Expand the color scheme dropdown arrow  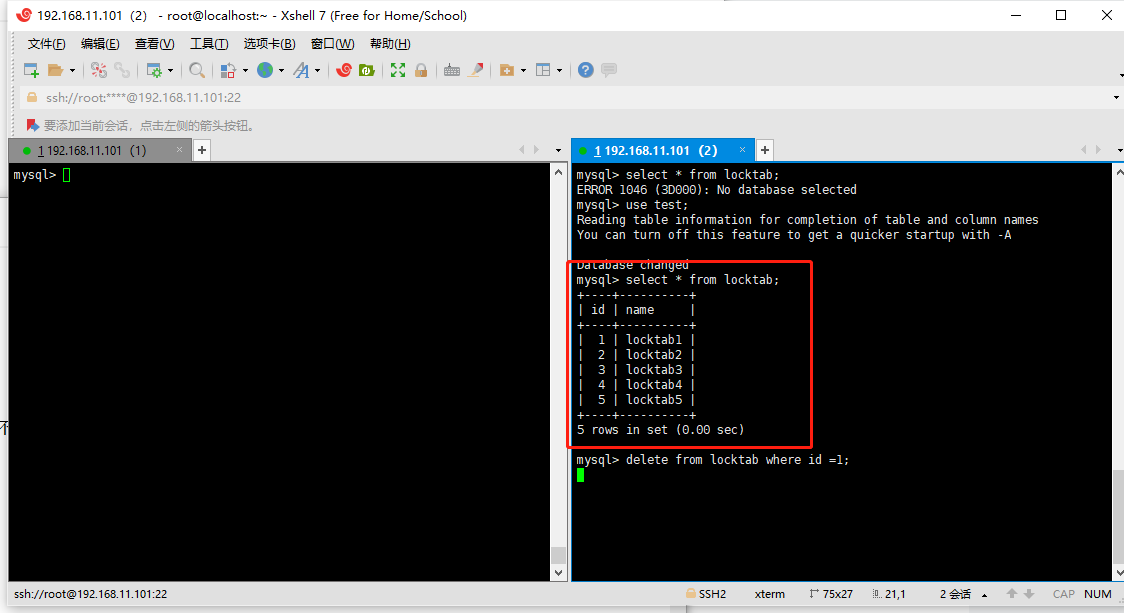245,70
